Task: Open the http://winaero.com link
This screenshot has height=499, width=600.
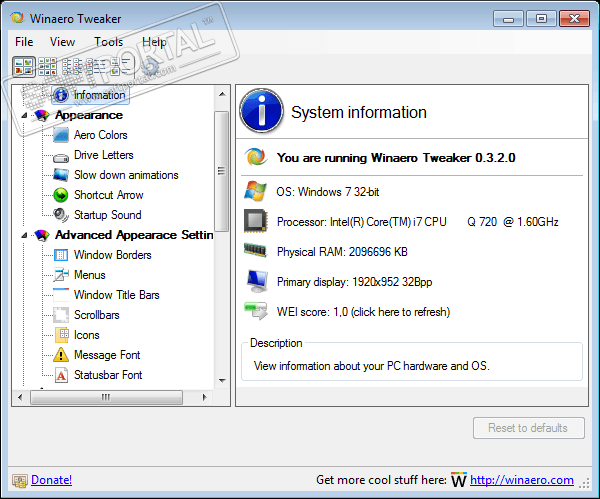Action: [x=522, y=480]
